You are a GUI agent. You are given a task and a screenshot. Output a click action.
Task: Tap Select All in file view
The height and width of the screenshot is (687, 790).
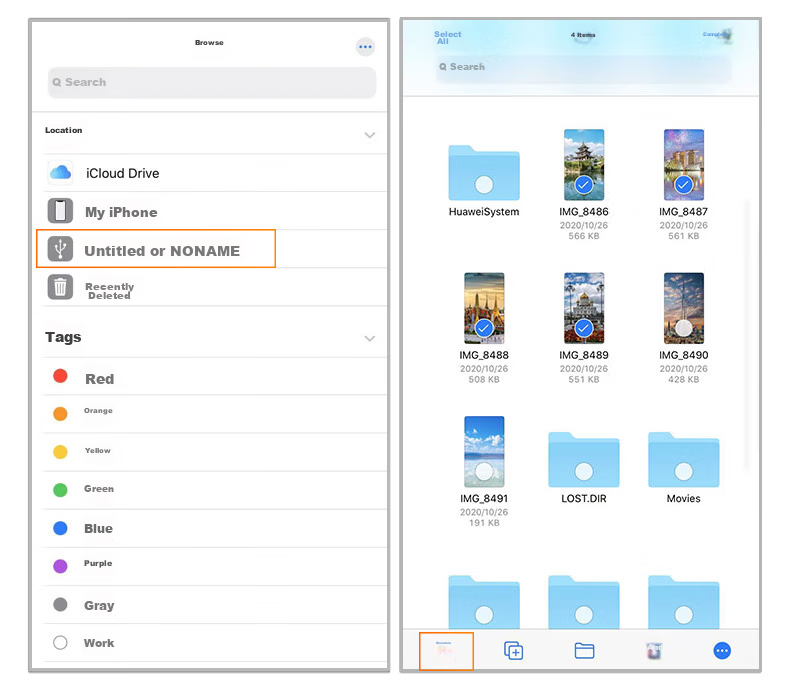(x=447, y=37)
